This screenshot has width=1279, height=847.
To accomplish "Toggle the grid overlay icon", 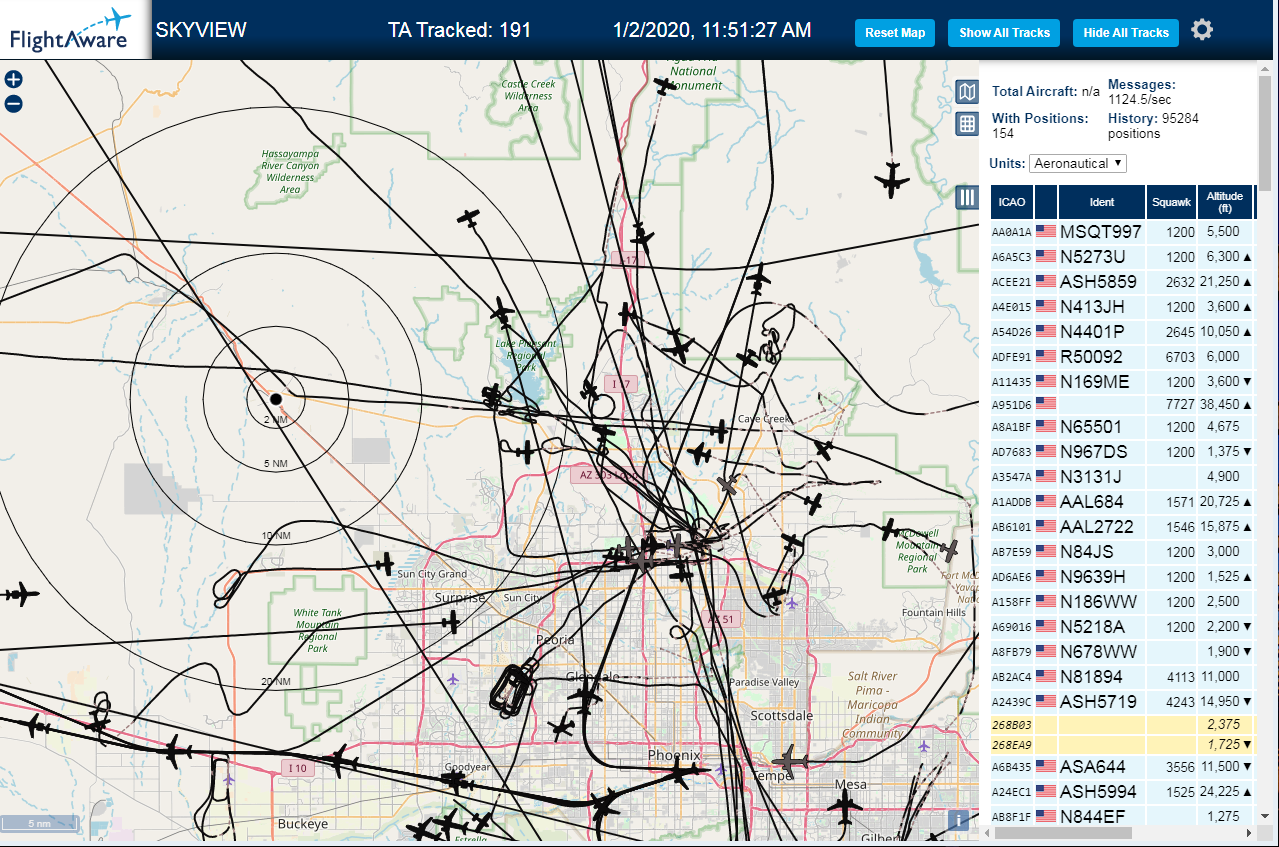I will pyautogui.click(x=967, y=124).
